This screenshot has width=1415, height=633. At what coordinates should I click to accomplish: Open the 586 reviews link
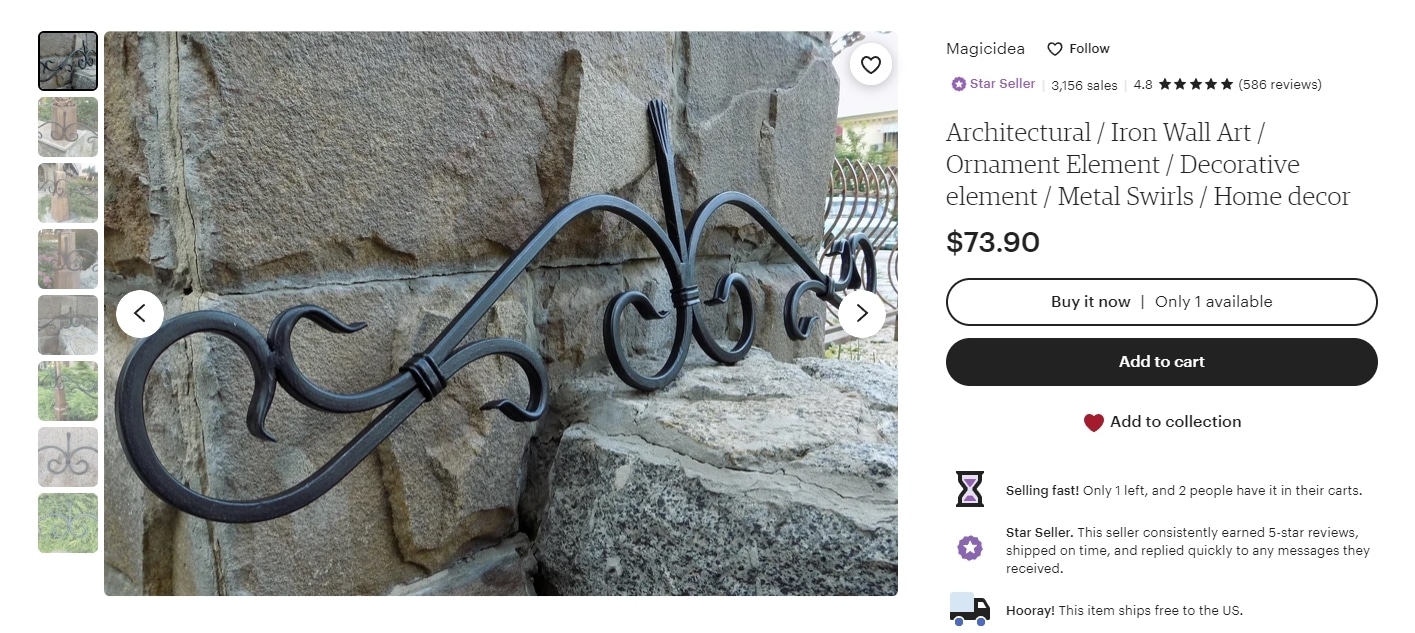[1280, 85]
